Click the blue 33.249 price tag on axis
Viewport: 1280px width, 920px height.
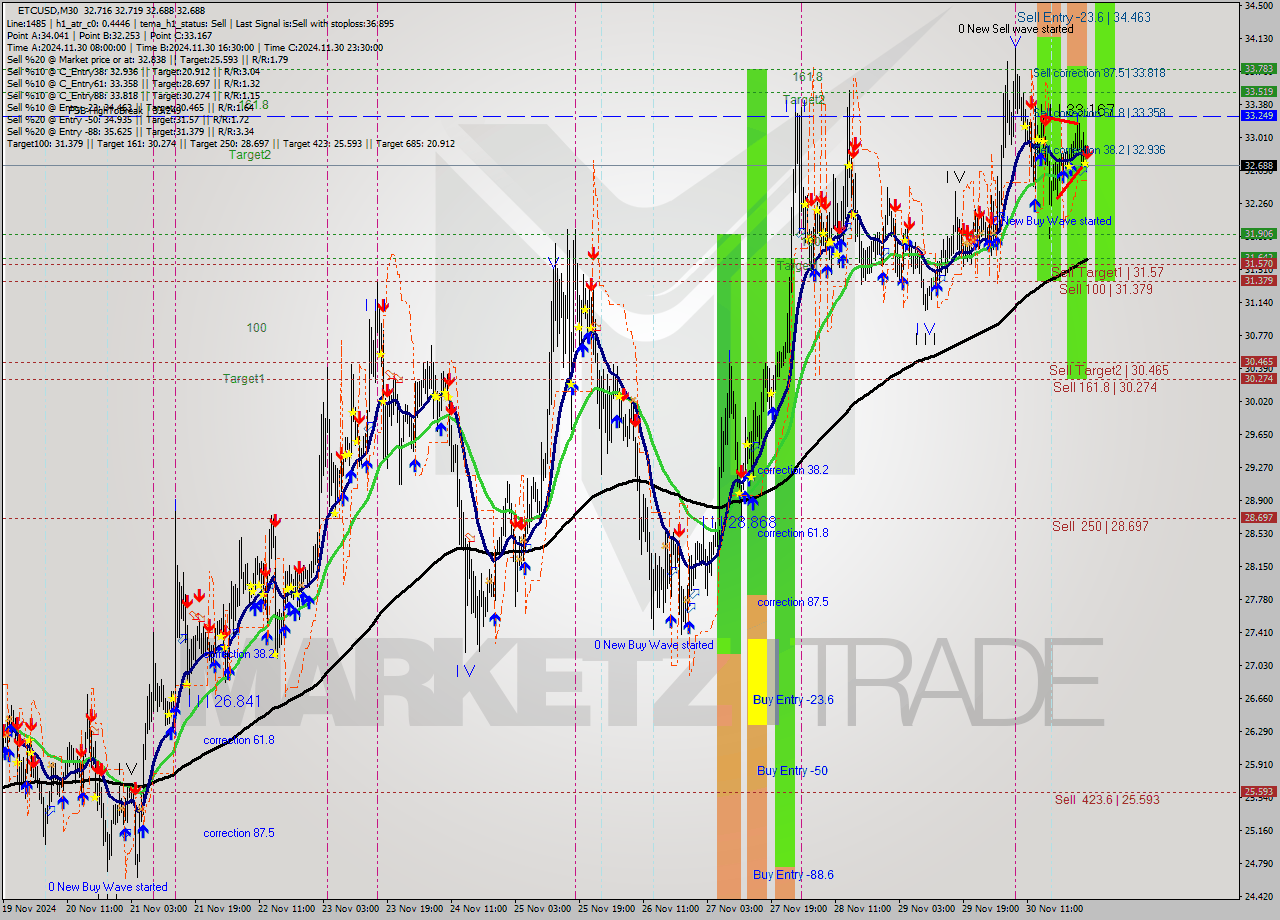click(x=1258, y=116)
